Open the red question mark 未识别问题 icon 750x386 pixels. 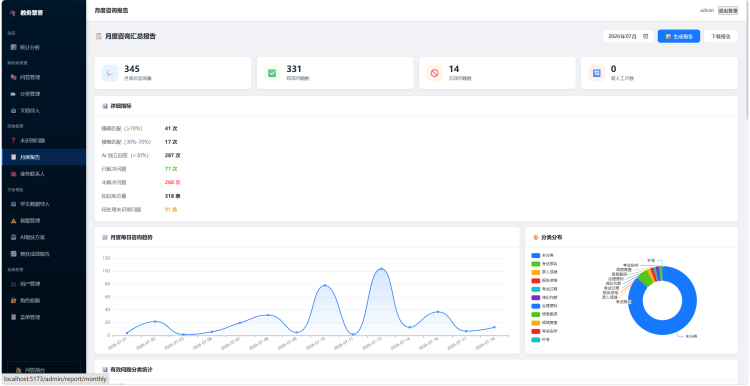[13, 141]
